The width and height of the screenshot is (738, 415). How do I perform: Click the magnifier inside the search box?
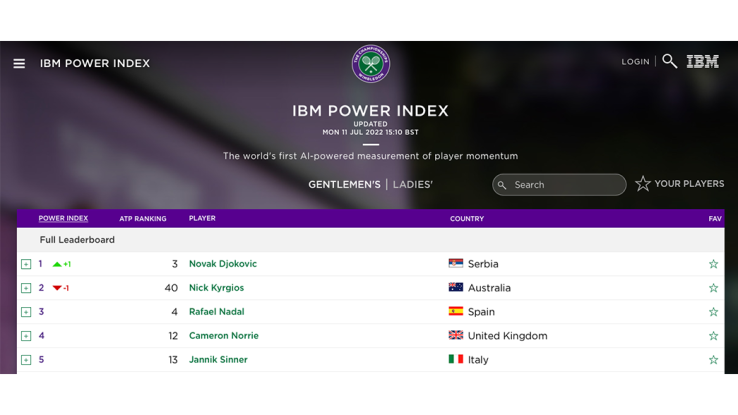click(x=502, y=185)
